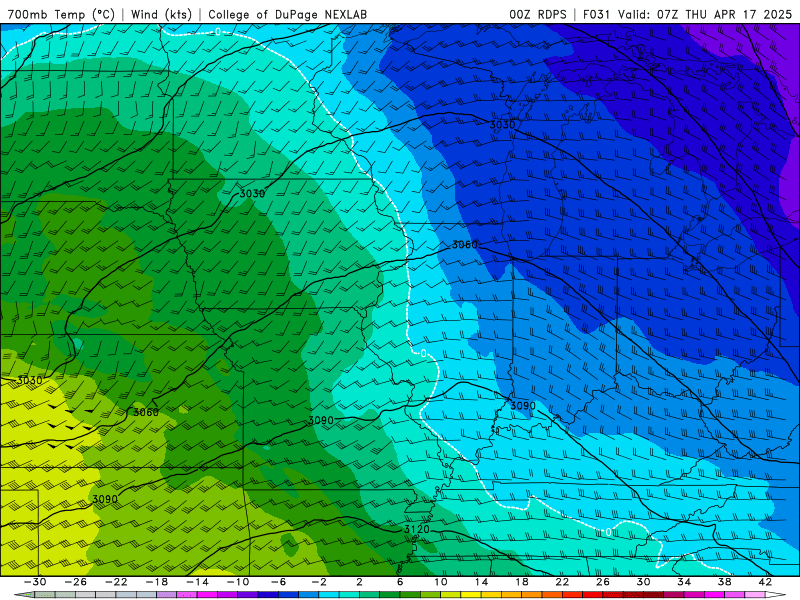Select the positive "6" colorbar scale label
Image resolution: width=800 pixels, height=600 pixels.
tap(400, 582)
